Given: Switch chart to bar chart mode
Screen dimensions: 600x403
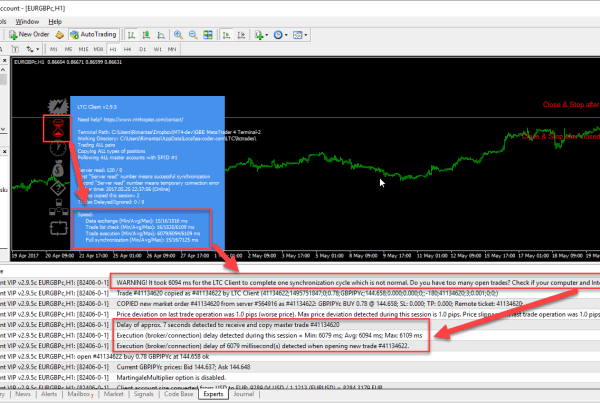Looking at the screenshot, I should coord(131,35).
